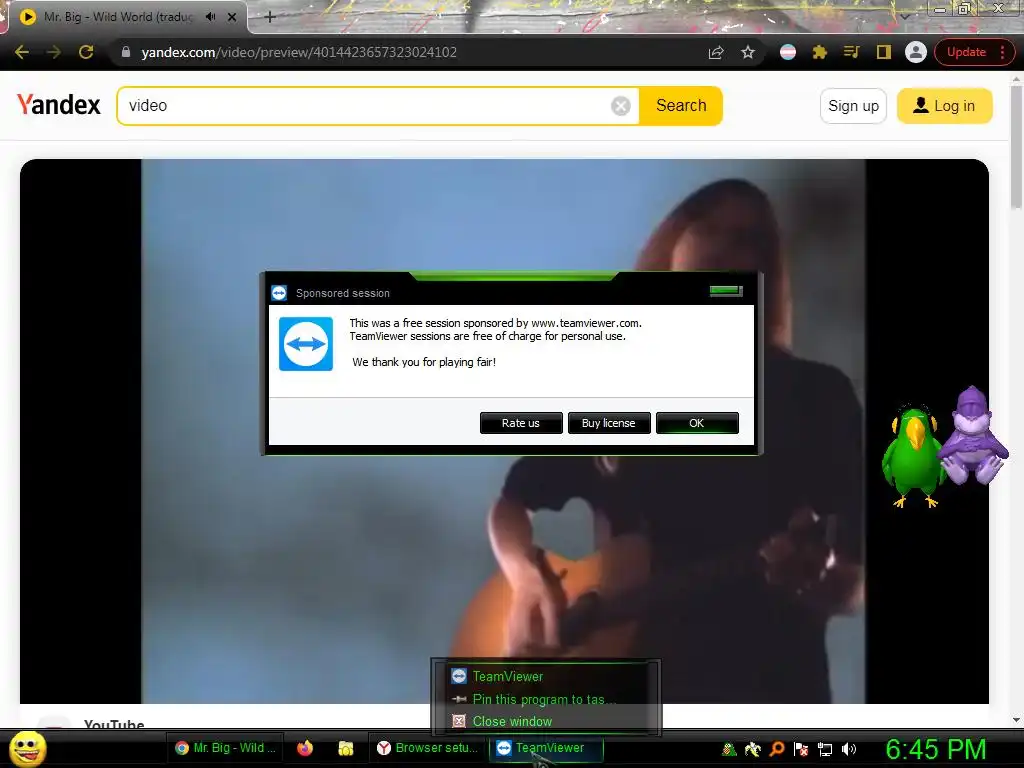Click the first system tray icon
Screen dimensions: 1024x768
(729, 749)
